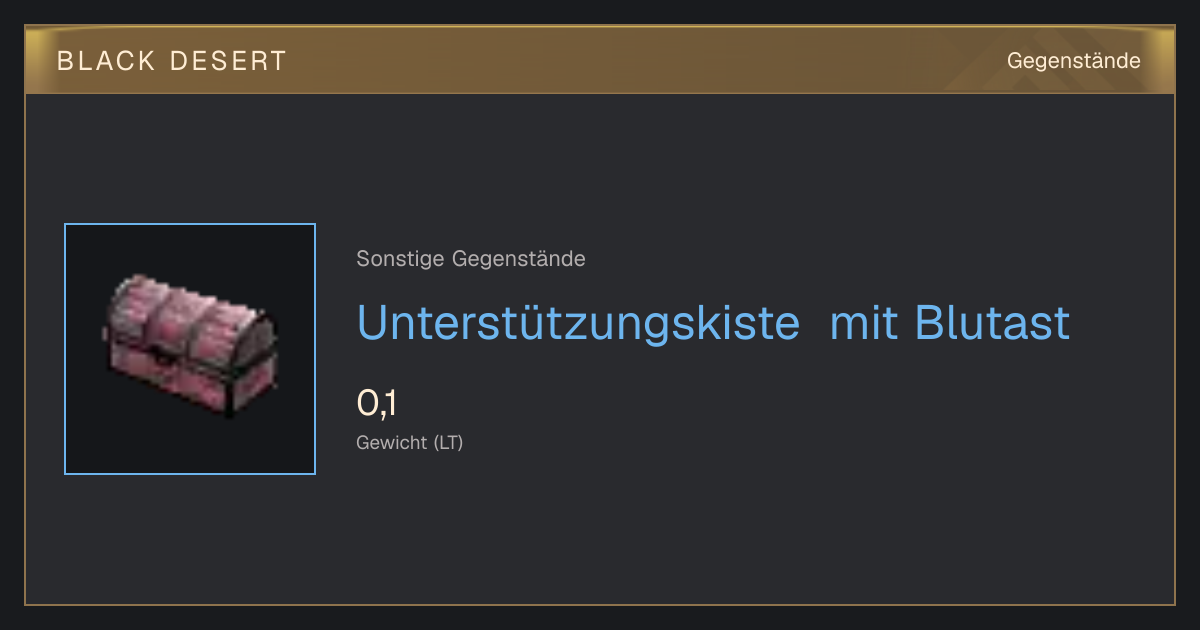Screen dimensions: 1200x630
Task: Click the word Sonstige above the title
Action: click(x=402, y=259)
